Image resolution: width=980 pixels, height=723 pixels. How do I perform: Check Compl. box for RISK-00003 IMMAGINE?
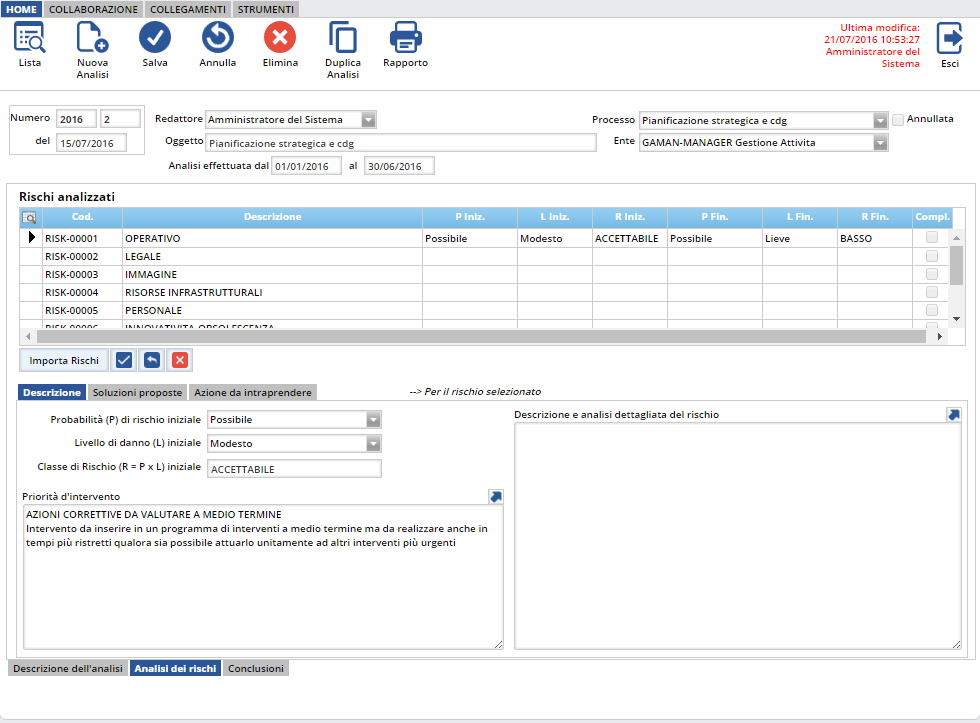tap(932, 275)
